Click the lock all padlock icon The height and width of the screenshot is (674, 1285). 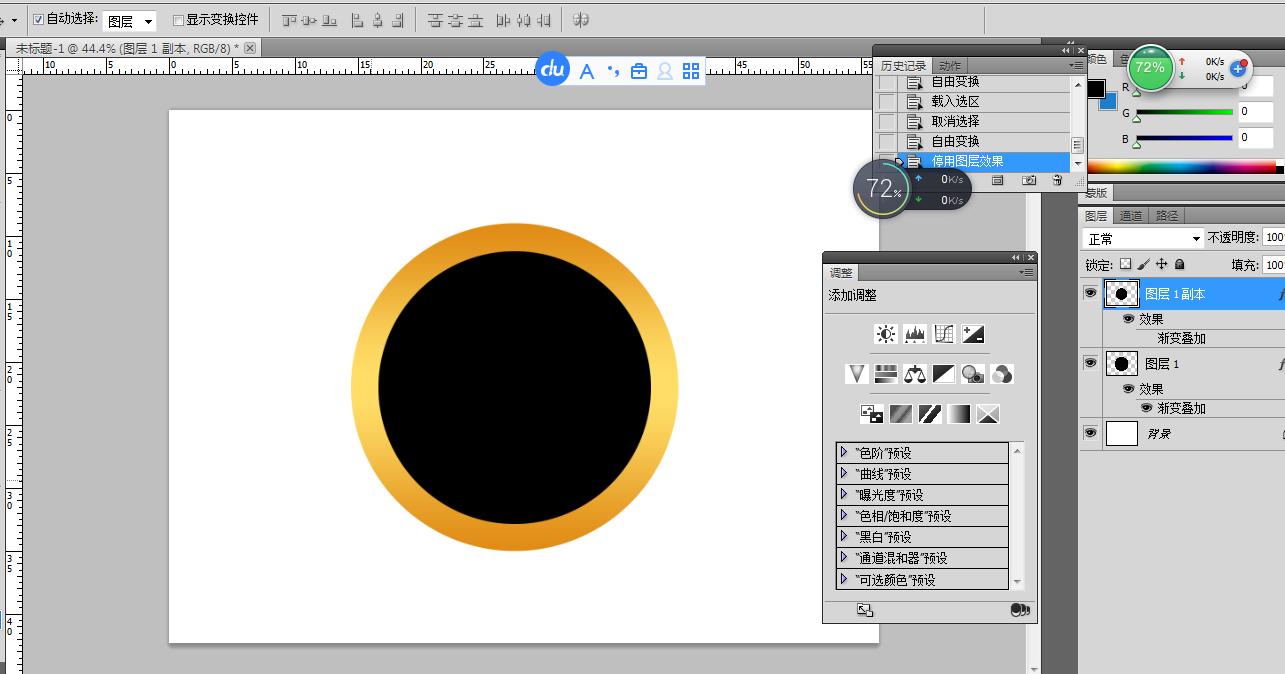point(1180,265)
